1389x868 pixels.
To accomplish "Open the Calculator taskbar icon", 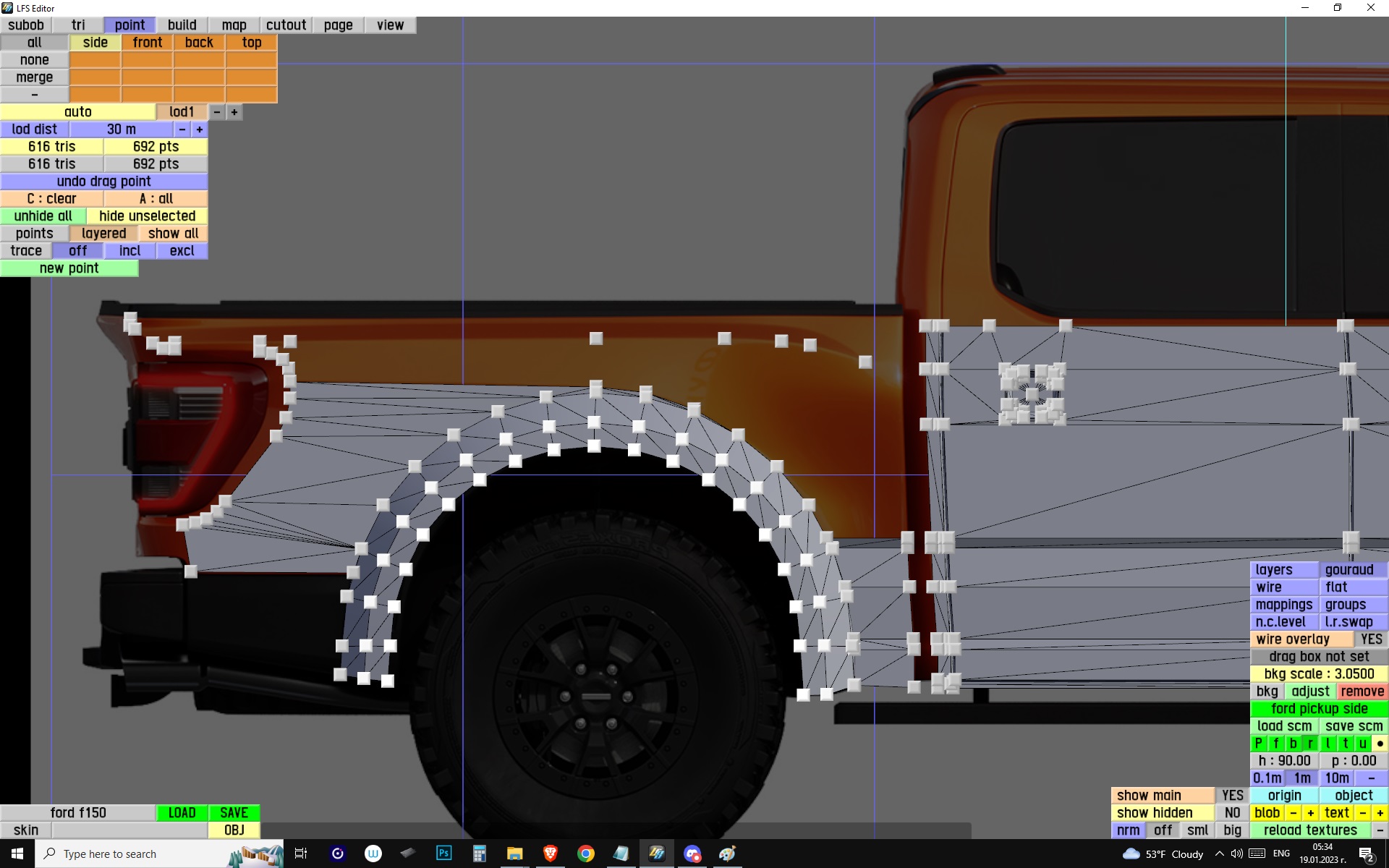I will 479,854.
